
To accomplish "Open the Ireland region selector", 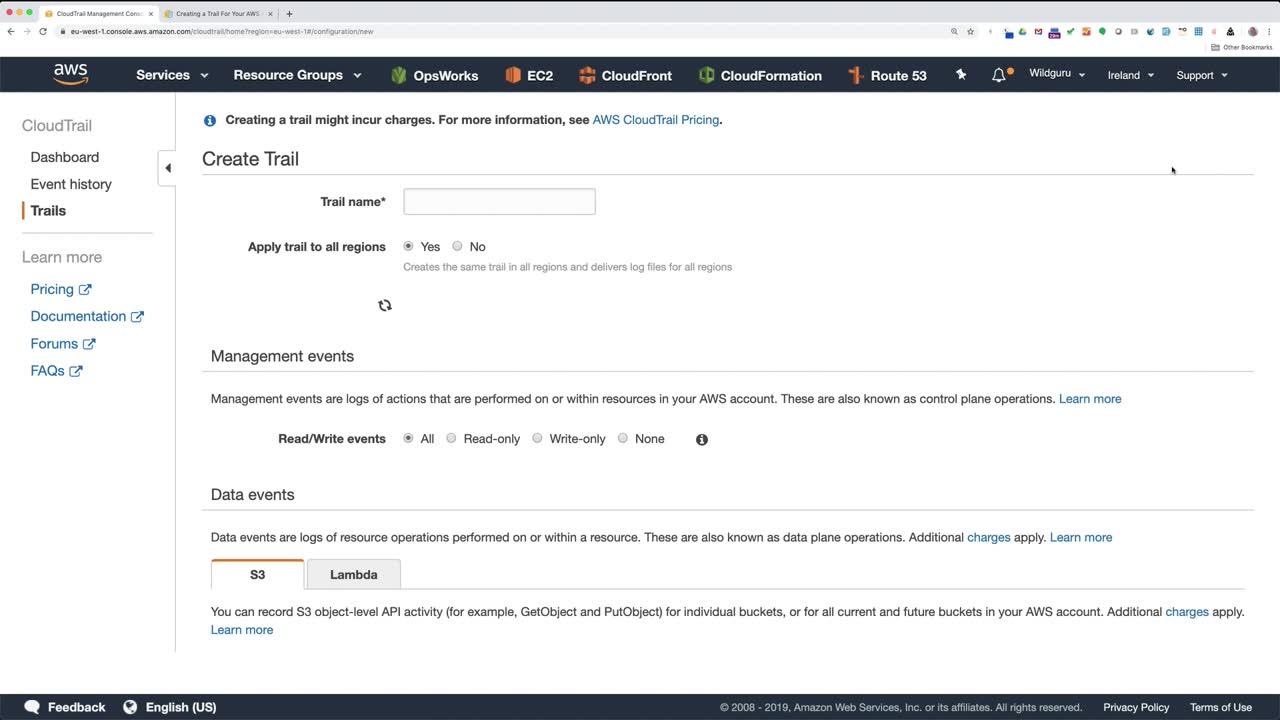I will click(x=1130, y=75).
